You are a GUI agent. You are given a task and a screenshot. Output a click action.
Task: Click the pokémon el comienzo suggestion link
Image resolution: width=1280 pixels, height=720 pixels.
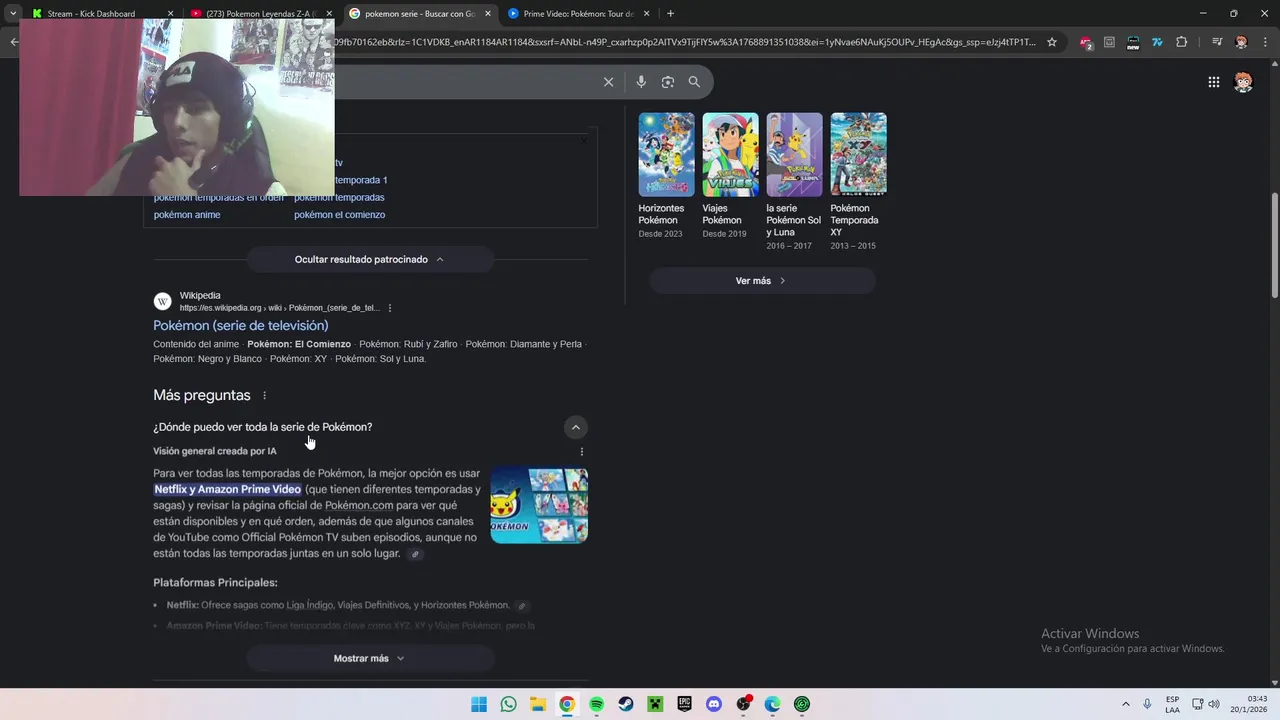click(x=339, y=215)
